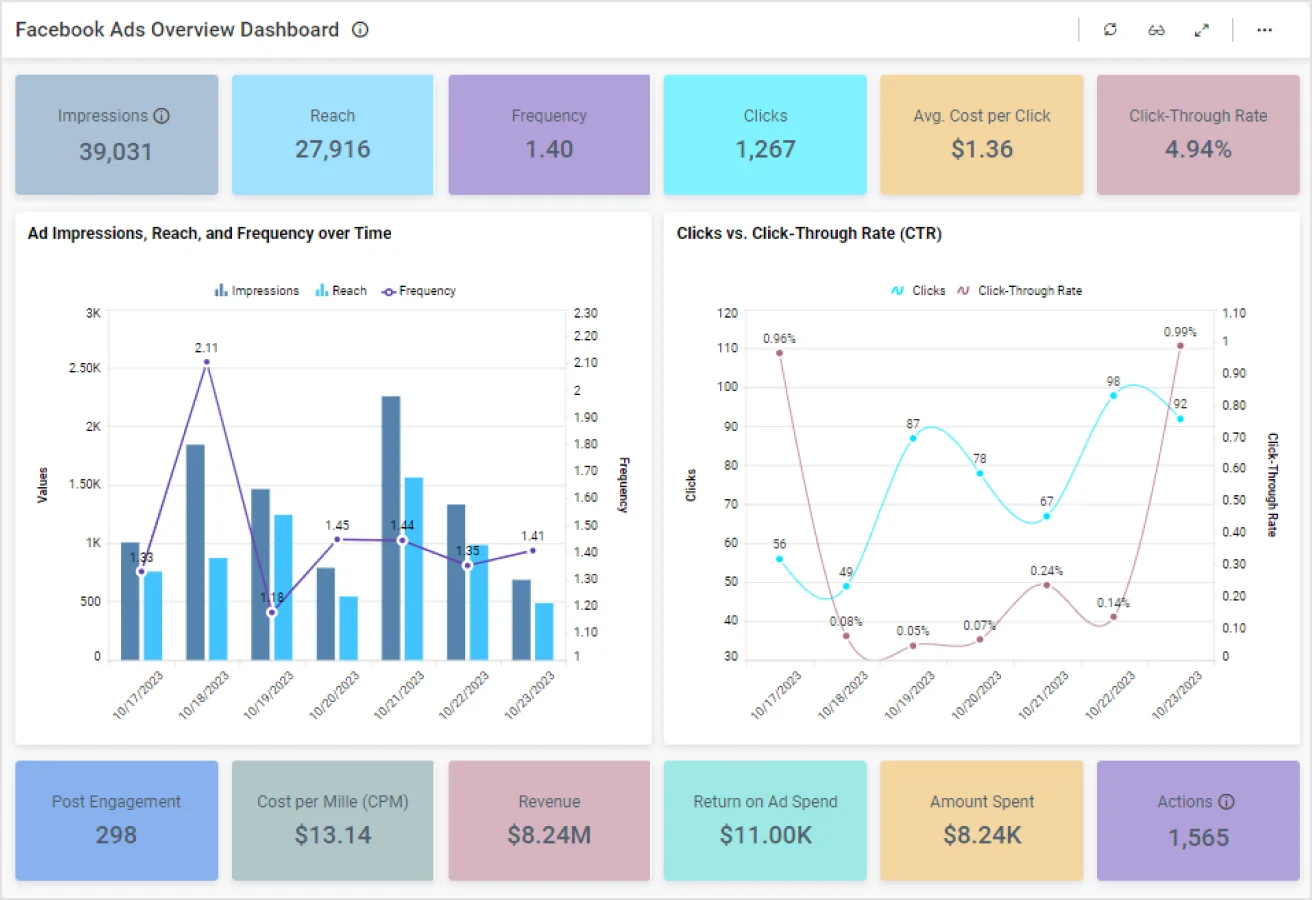
Task: Select the Avg. Cost per Click card
Action: pyautogui.click(x=981, y=135)
